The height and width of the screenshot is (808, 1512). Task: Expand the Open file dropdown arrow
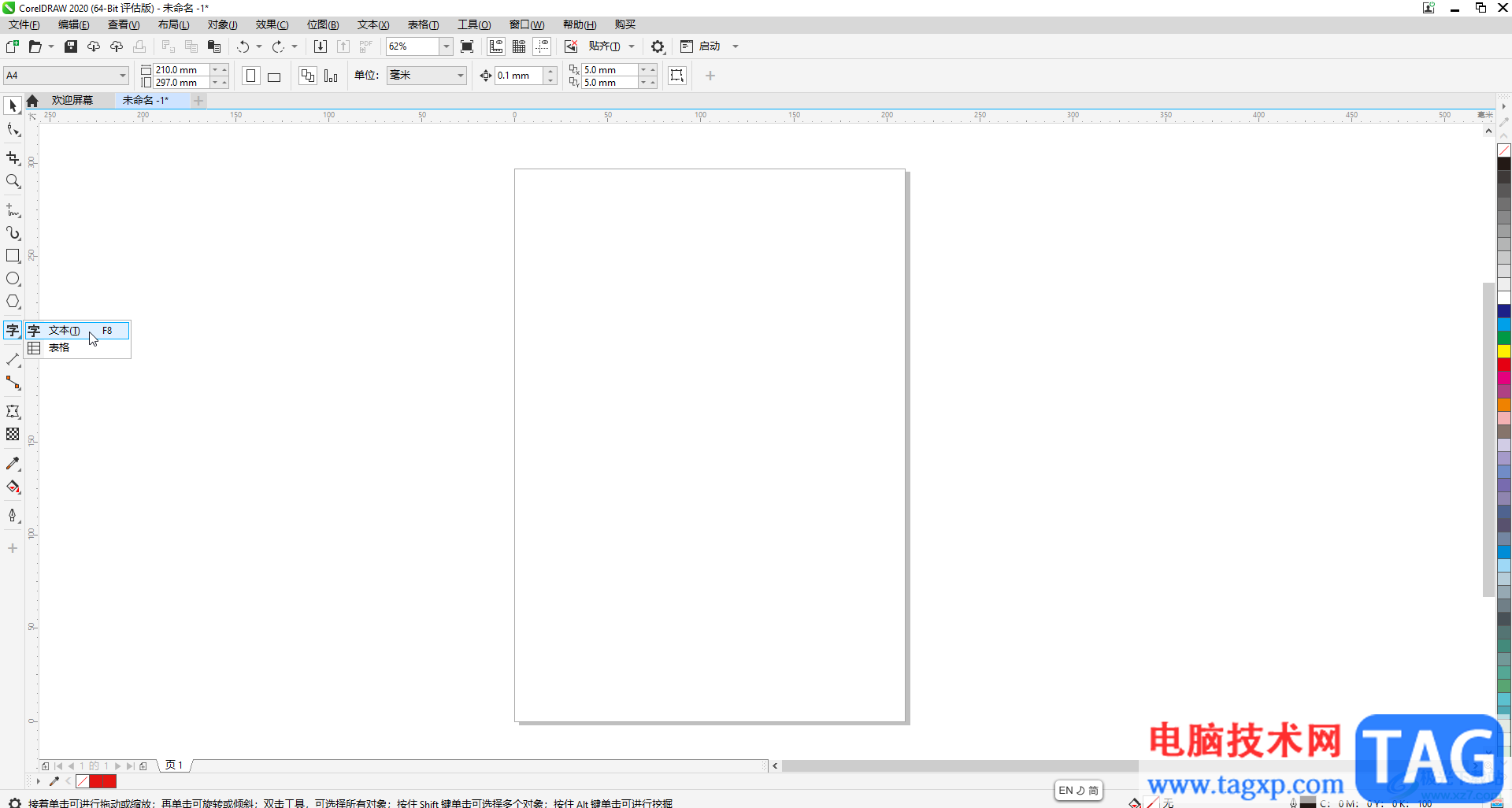tap(51, 46)
